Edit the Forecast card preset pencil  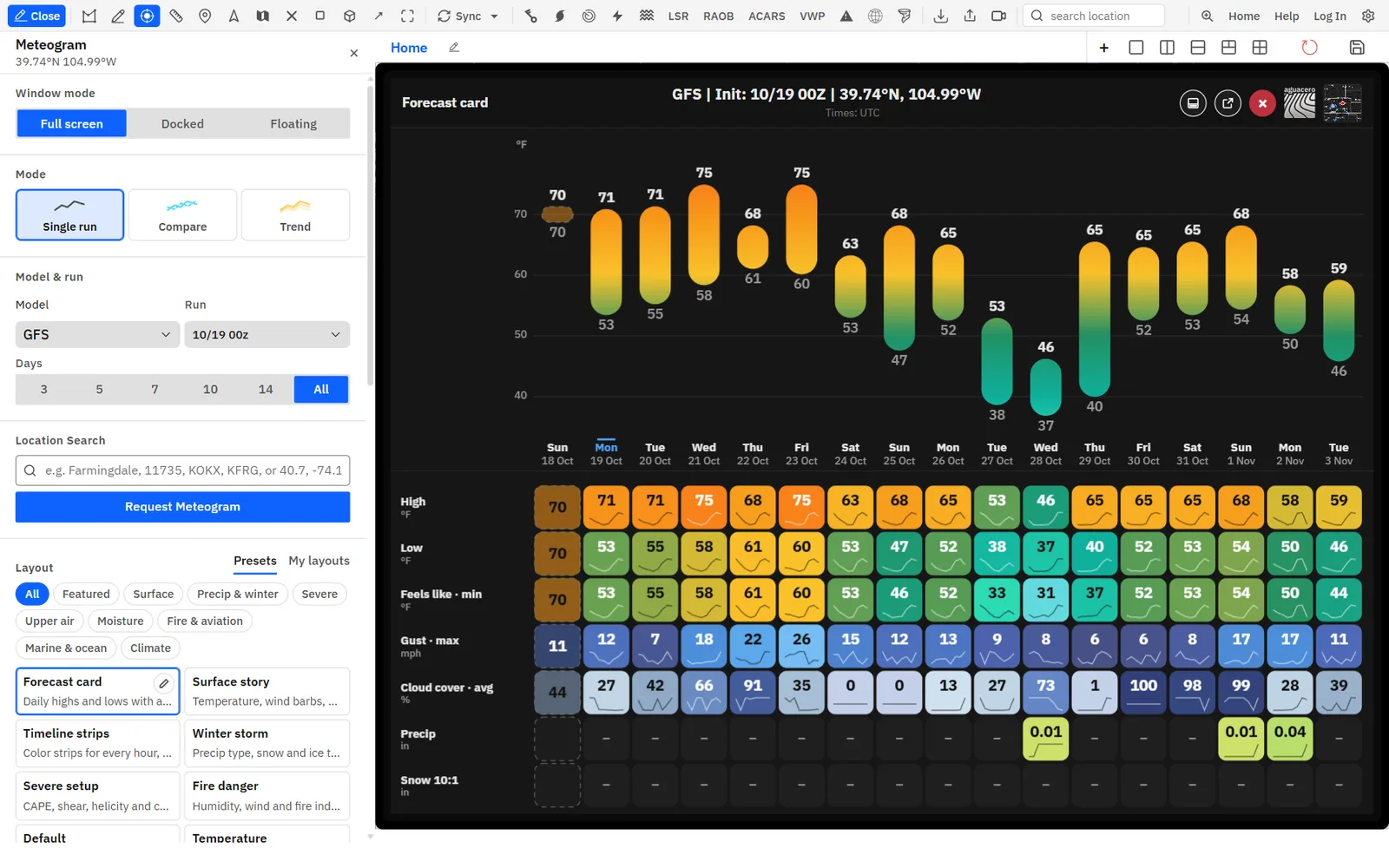click(x=163, y=683)
